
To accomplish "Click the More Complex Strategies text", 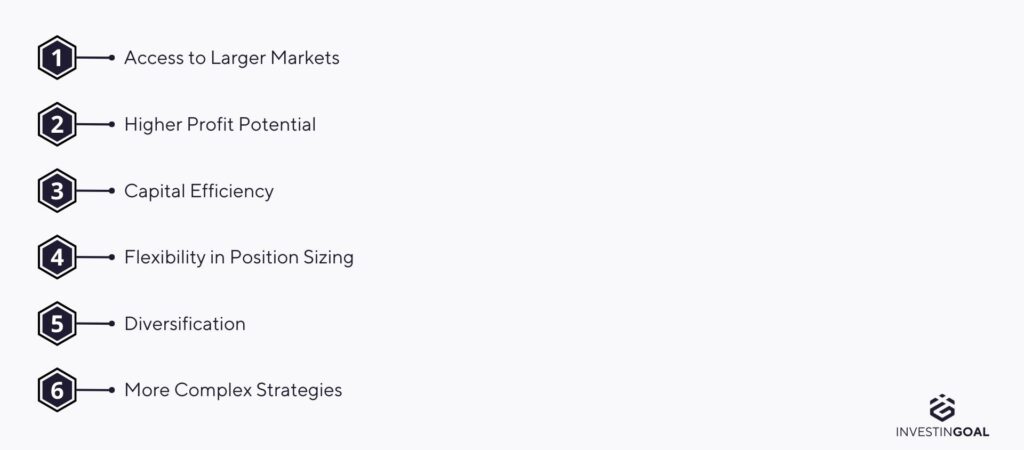I will (233, 391).
